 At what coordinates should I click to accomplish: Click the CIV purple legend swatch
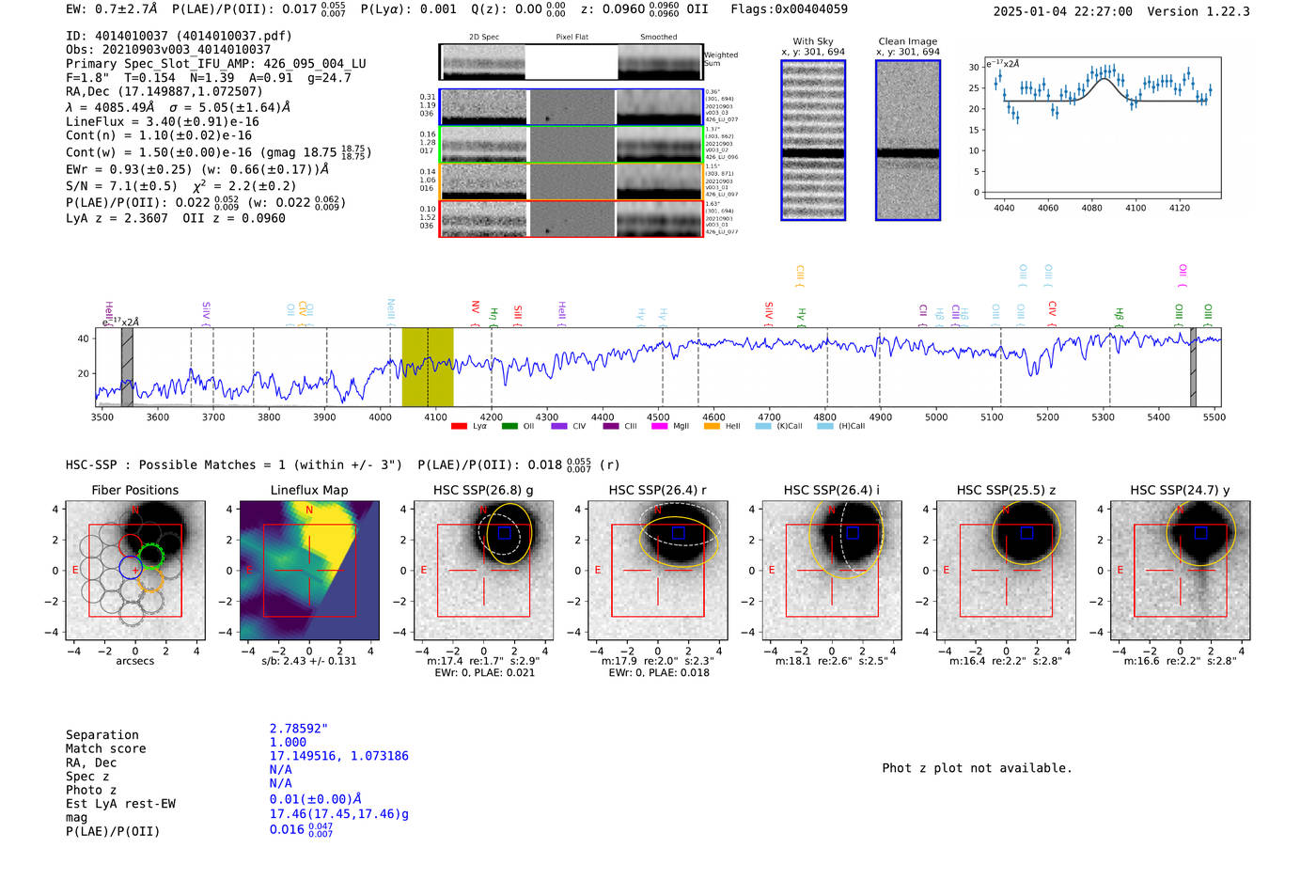[x=559, y=426]
